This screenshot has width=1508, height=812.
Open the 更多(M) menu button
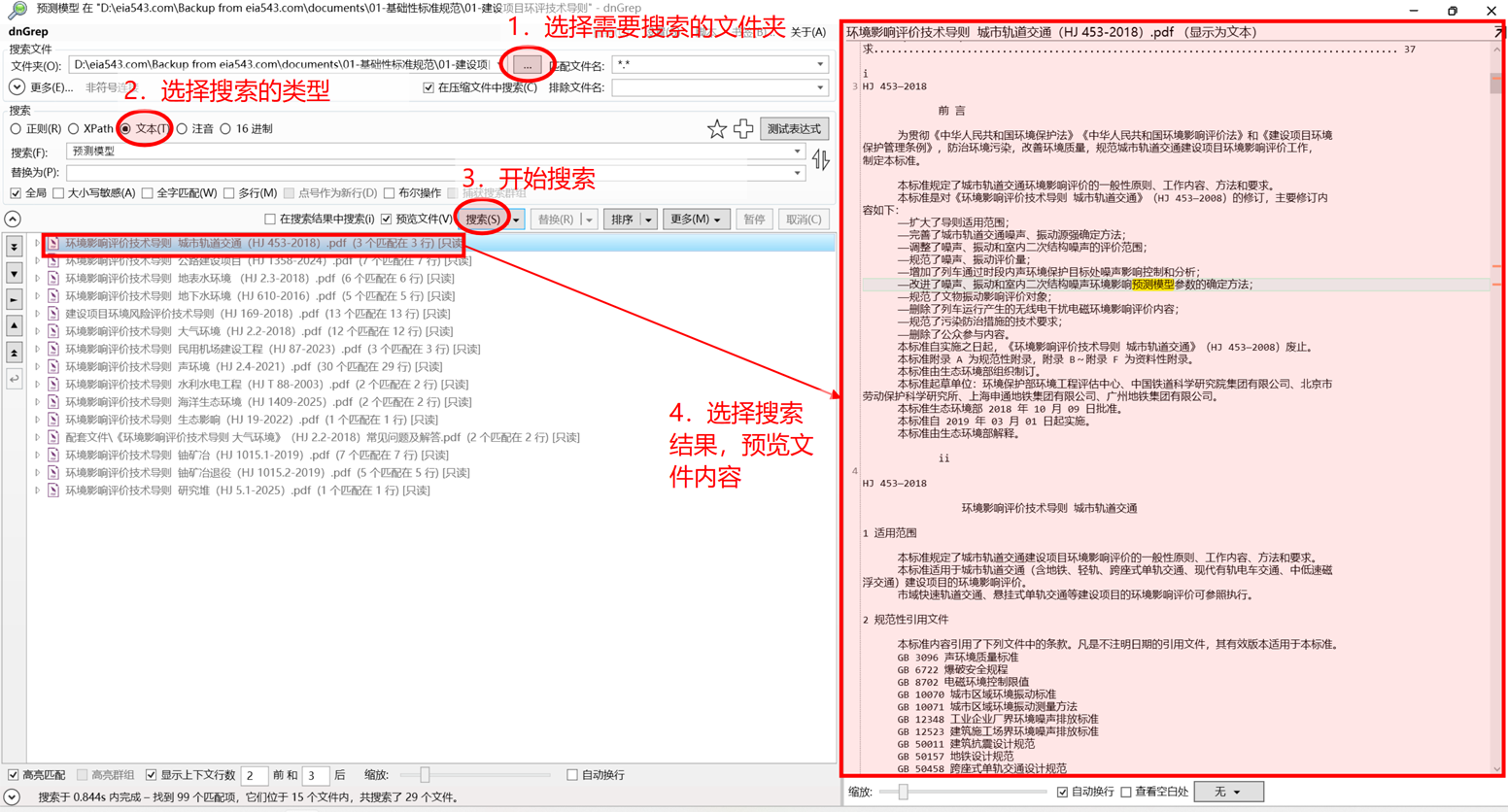[x=695, y=220]
